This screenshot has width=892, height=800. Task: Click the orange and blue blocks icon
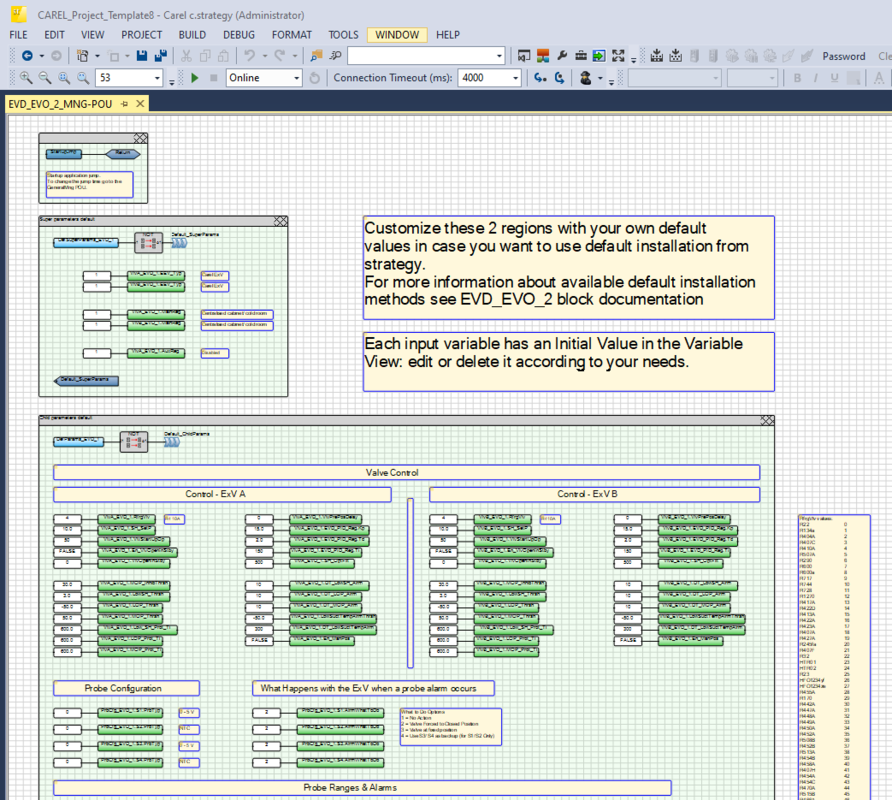[x=543, y=56]
